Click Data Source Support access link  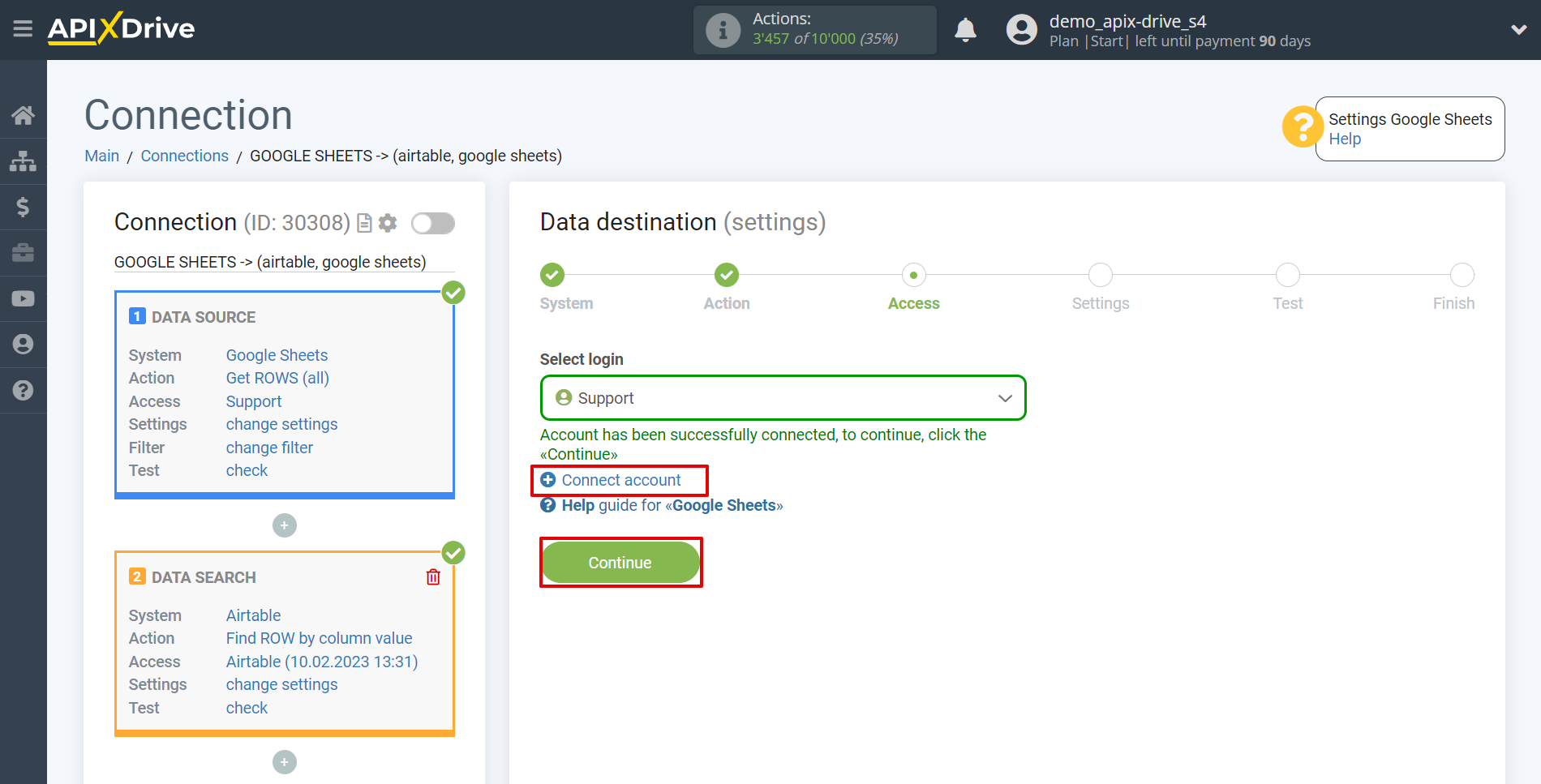tap(254, 401)
